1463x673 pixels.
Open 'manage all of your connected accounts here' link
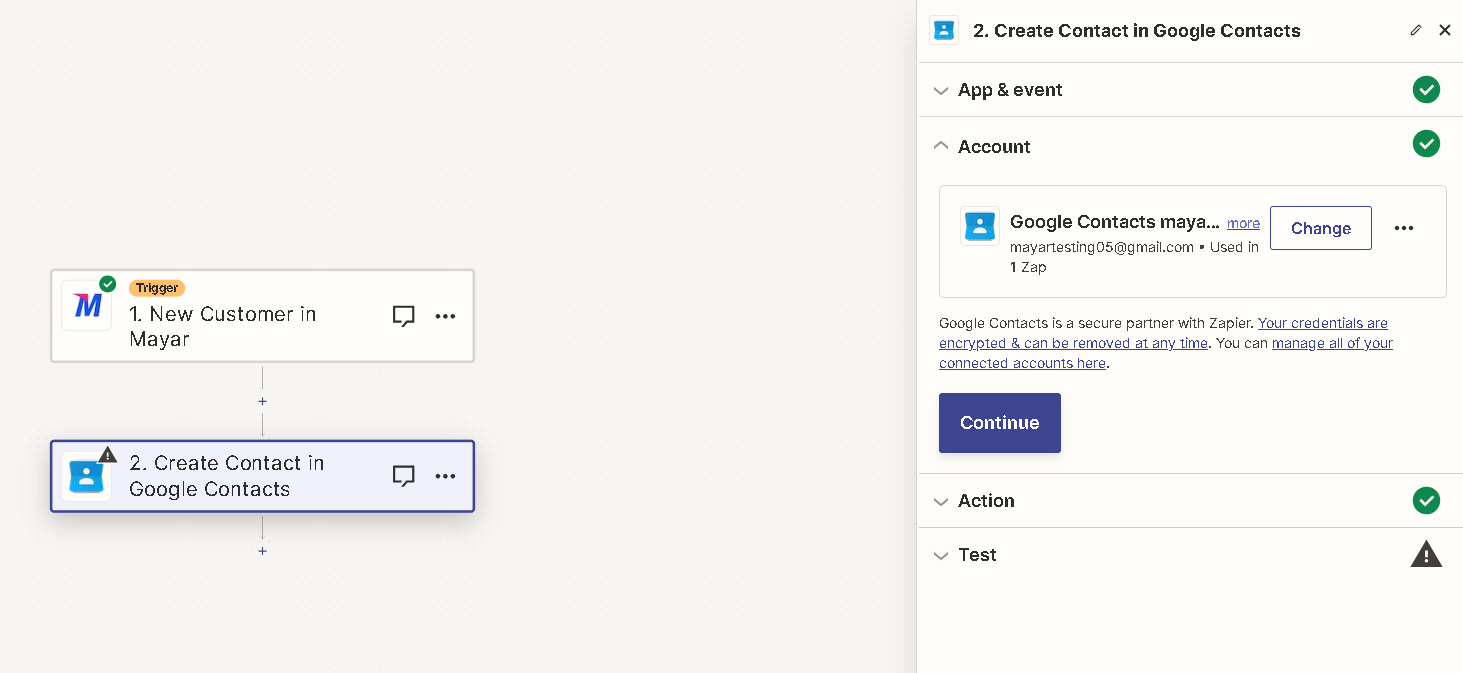(1166, 353)
